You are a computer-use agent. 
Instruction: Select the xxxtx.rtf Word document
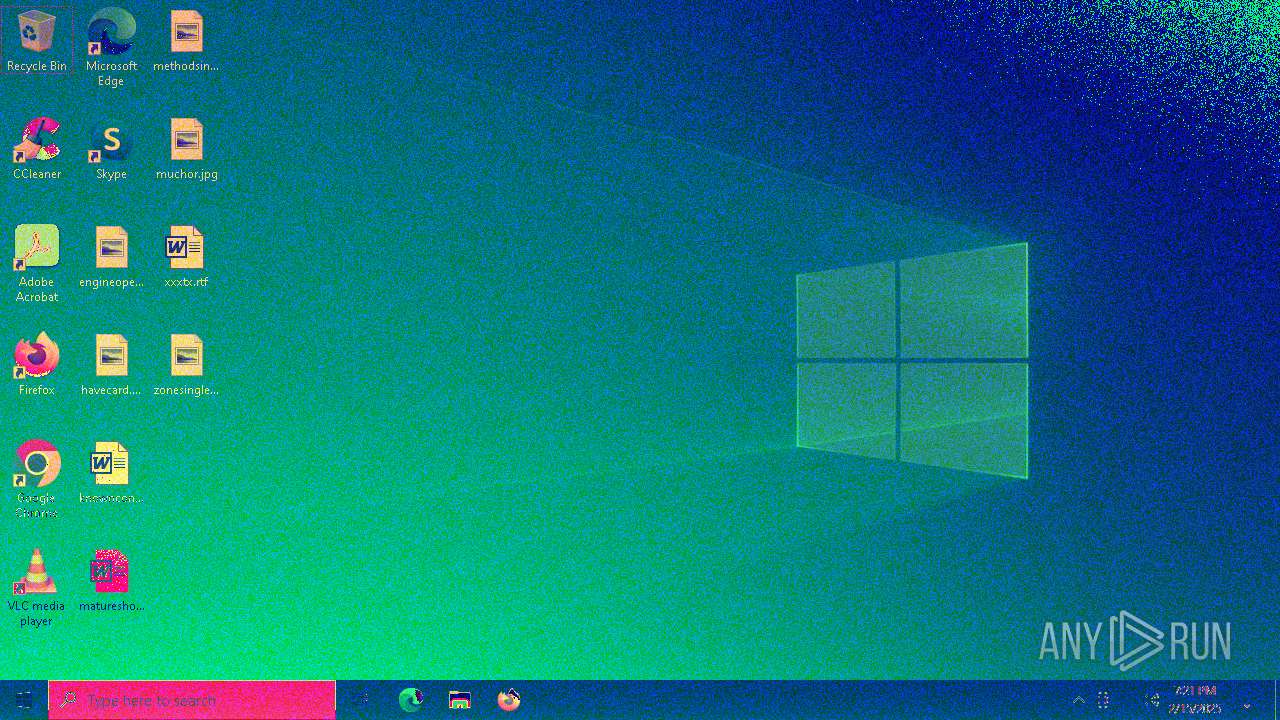click(x=186, y=257)
